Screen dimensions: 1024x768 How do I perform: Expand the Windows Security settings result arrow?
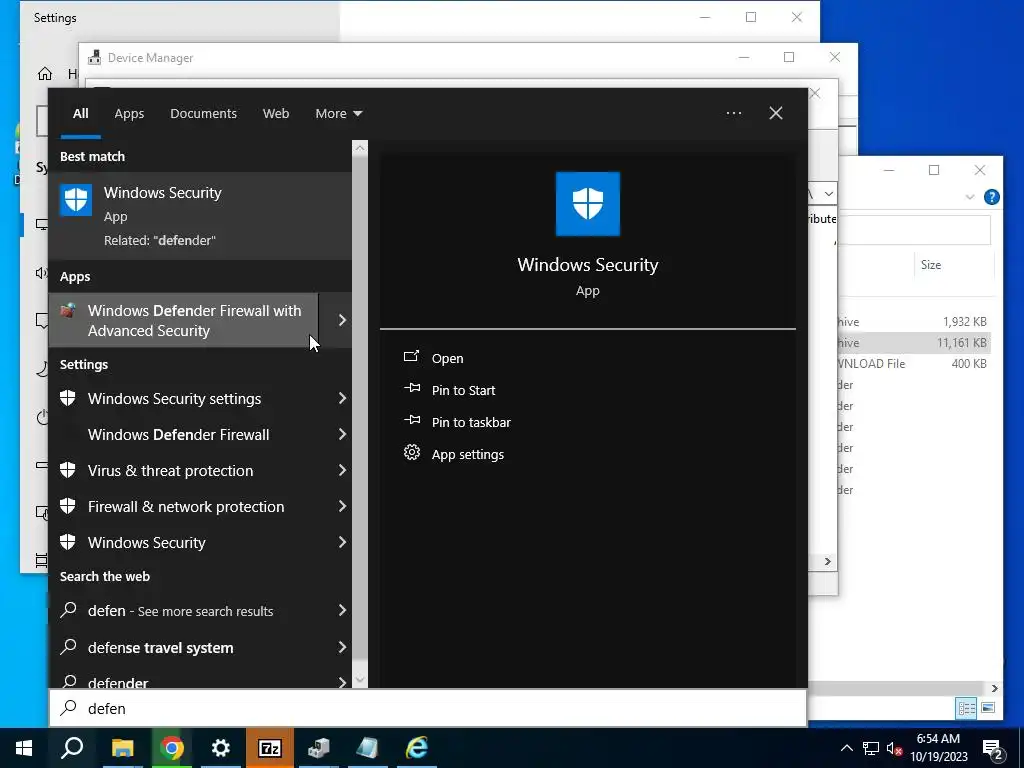click(x=342, y=398)
